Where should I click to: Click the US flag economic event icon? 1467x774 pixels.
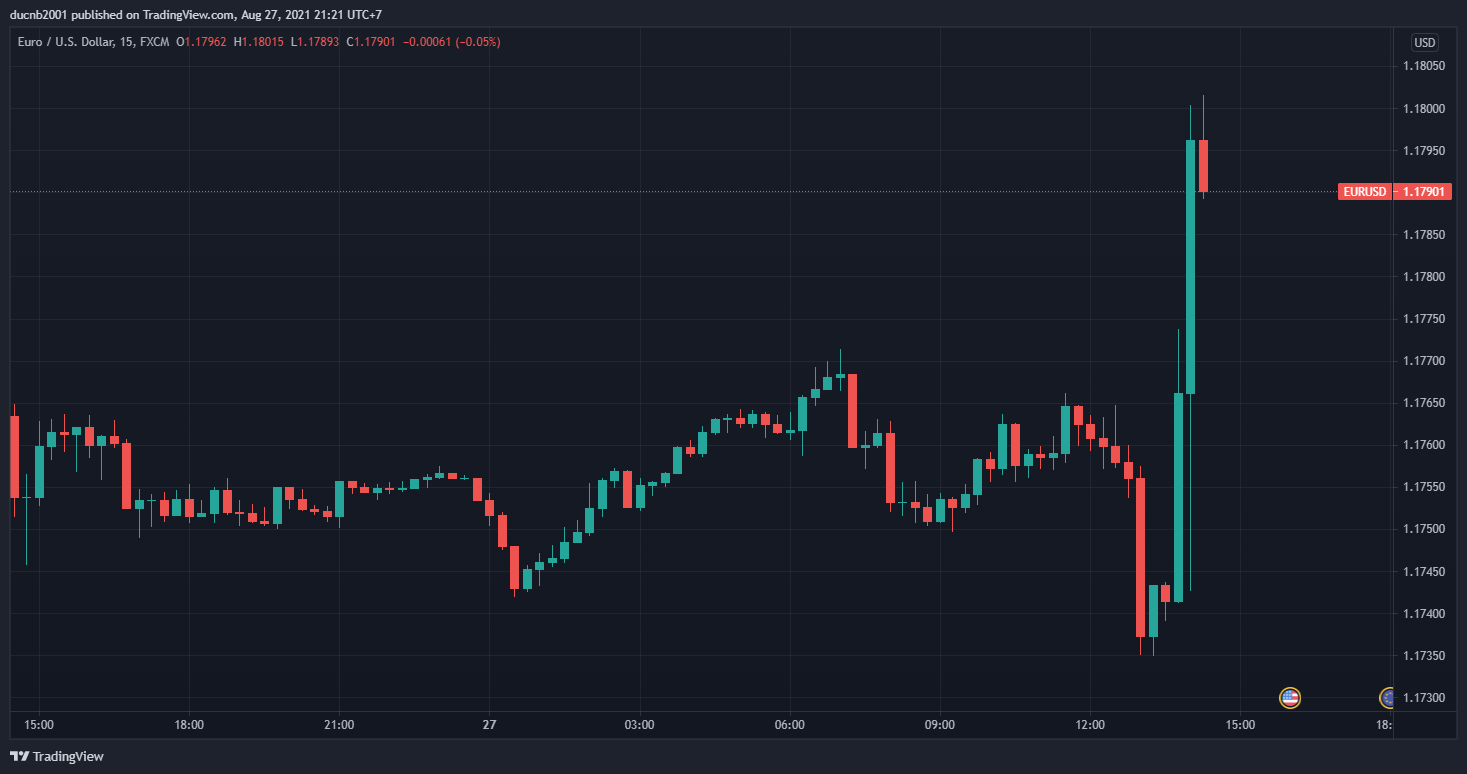point(1290,697)
